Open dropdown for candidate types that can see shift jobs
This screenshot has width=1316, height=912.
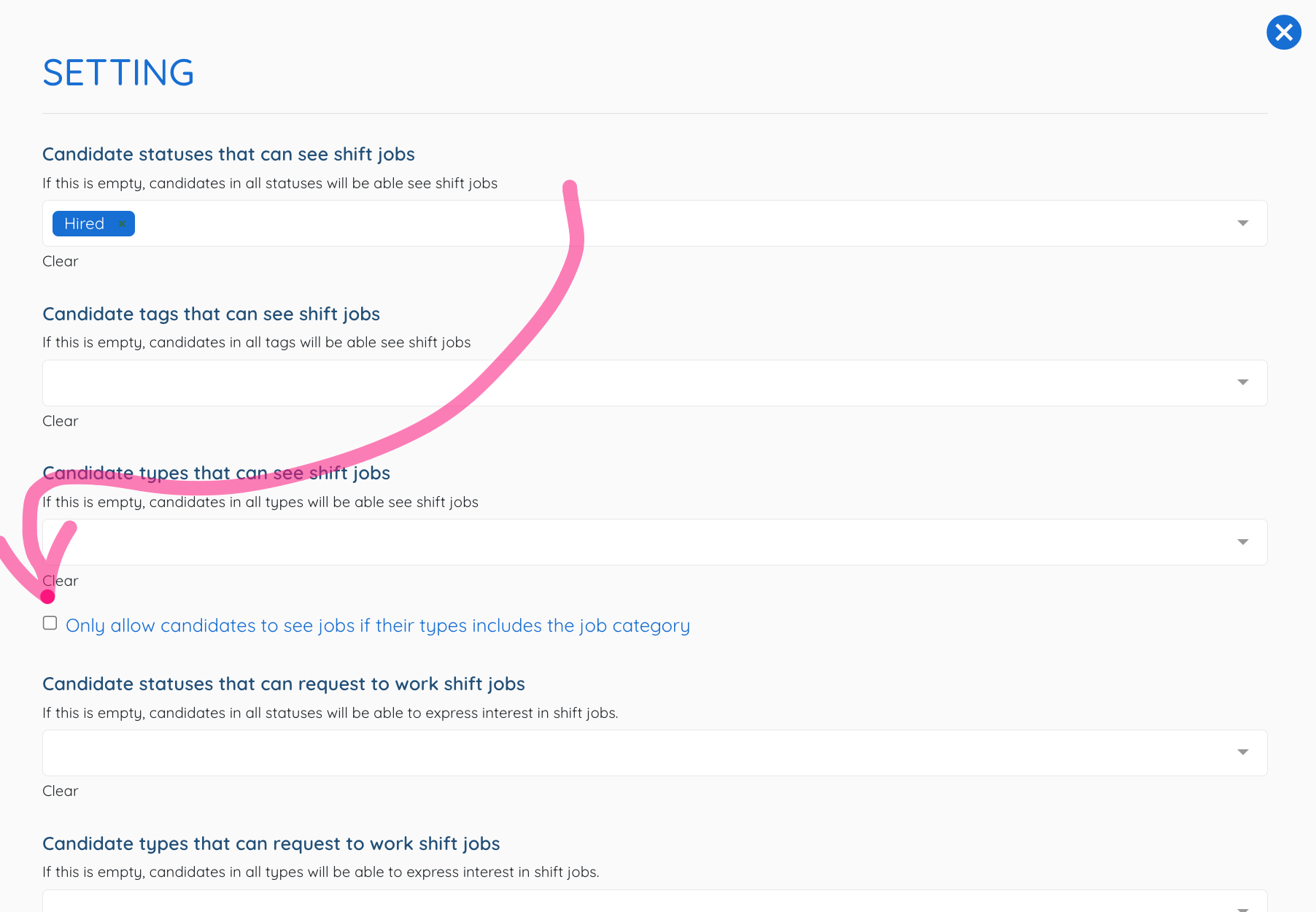click(1242, 542)
